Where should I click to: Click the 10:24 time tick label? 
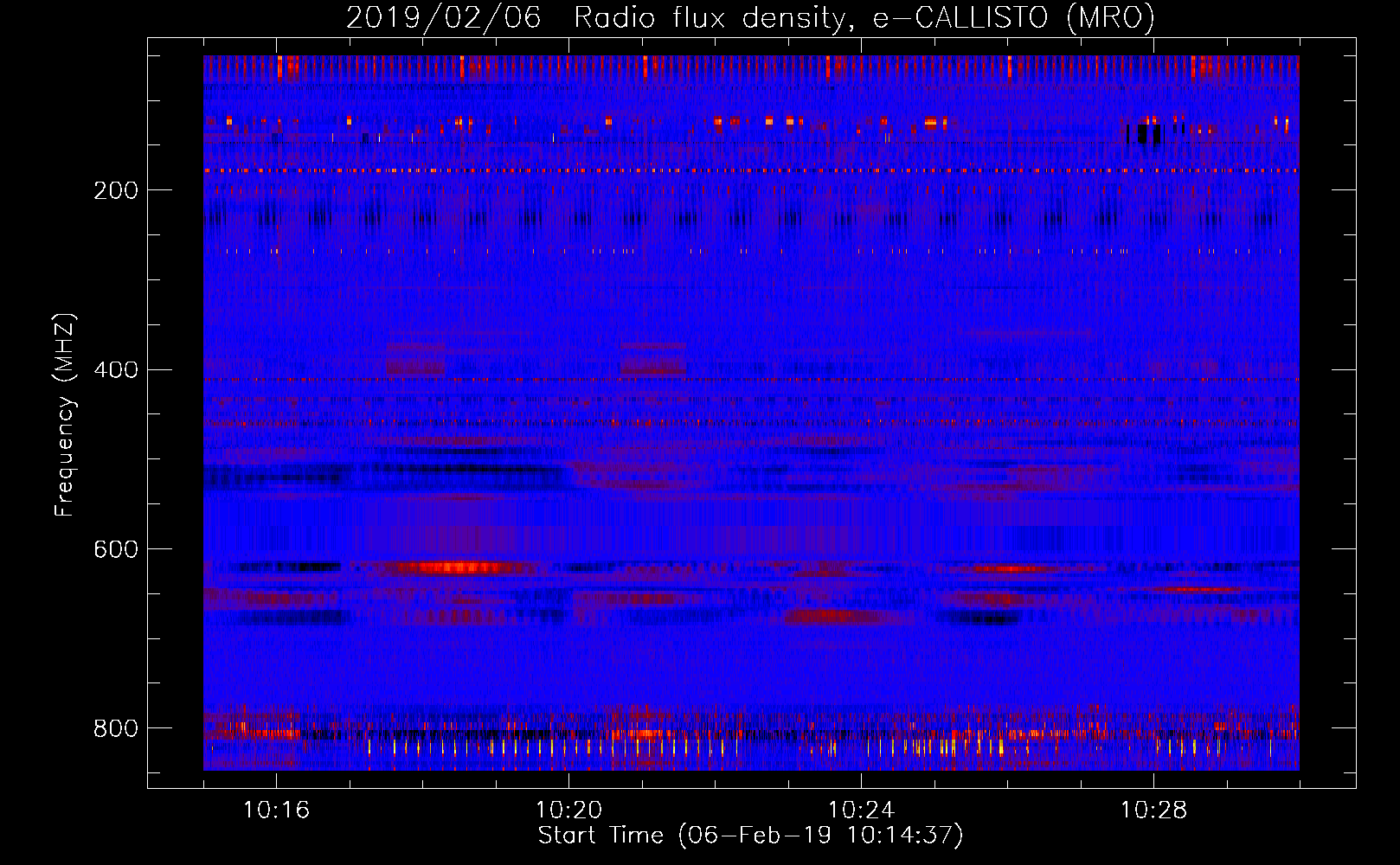(862, 811)
